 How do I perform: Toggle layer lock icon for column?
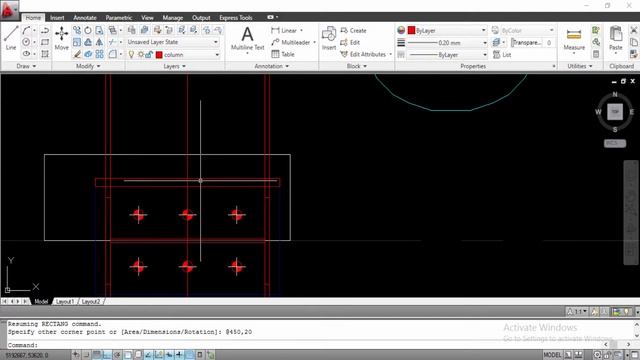149,55
